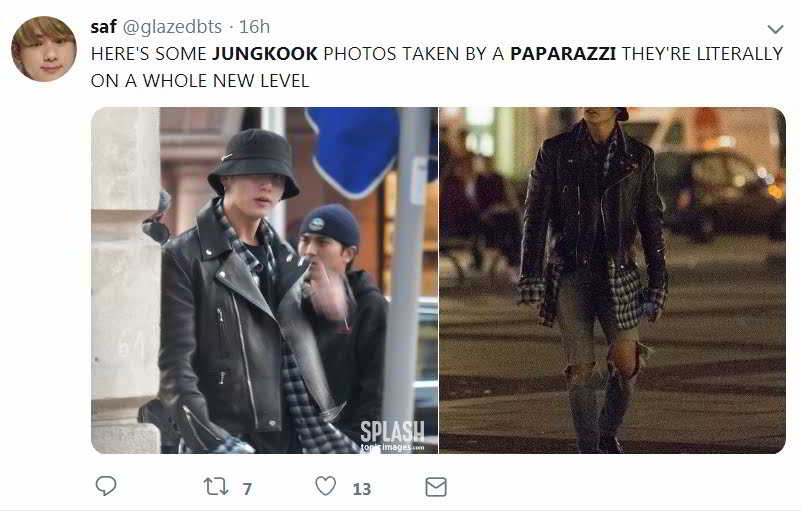Viewport: 801px width, 513px height.
Task: Retweet this tweet using the arrows icon
Action: click(216, 486)
